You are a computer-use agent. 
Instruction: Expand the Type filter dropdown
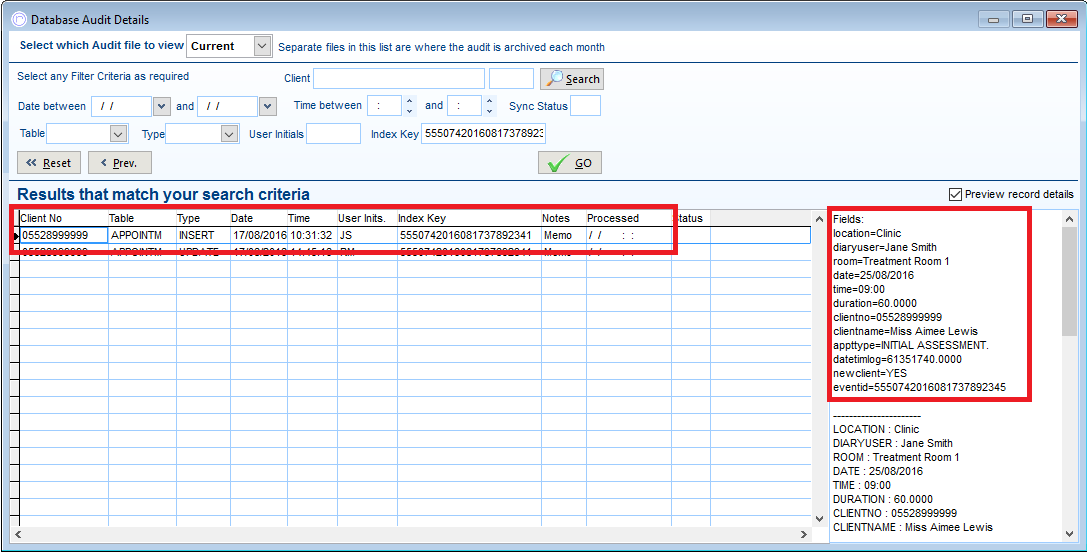pyautogui.click(x=229, y=134)
